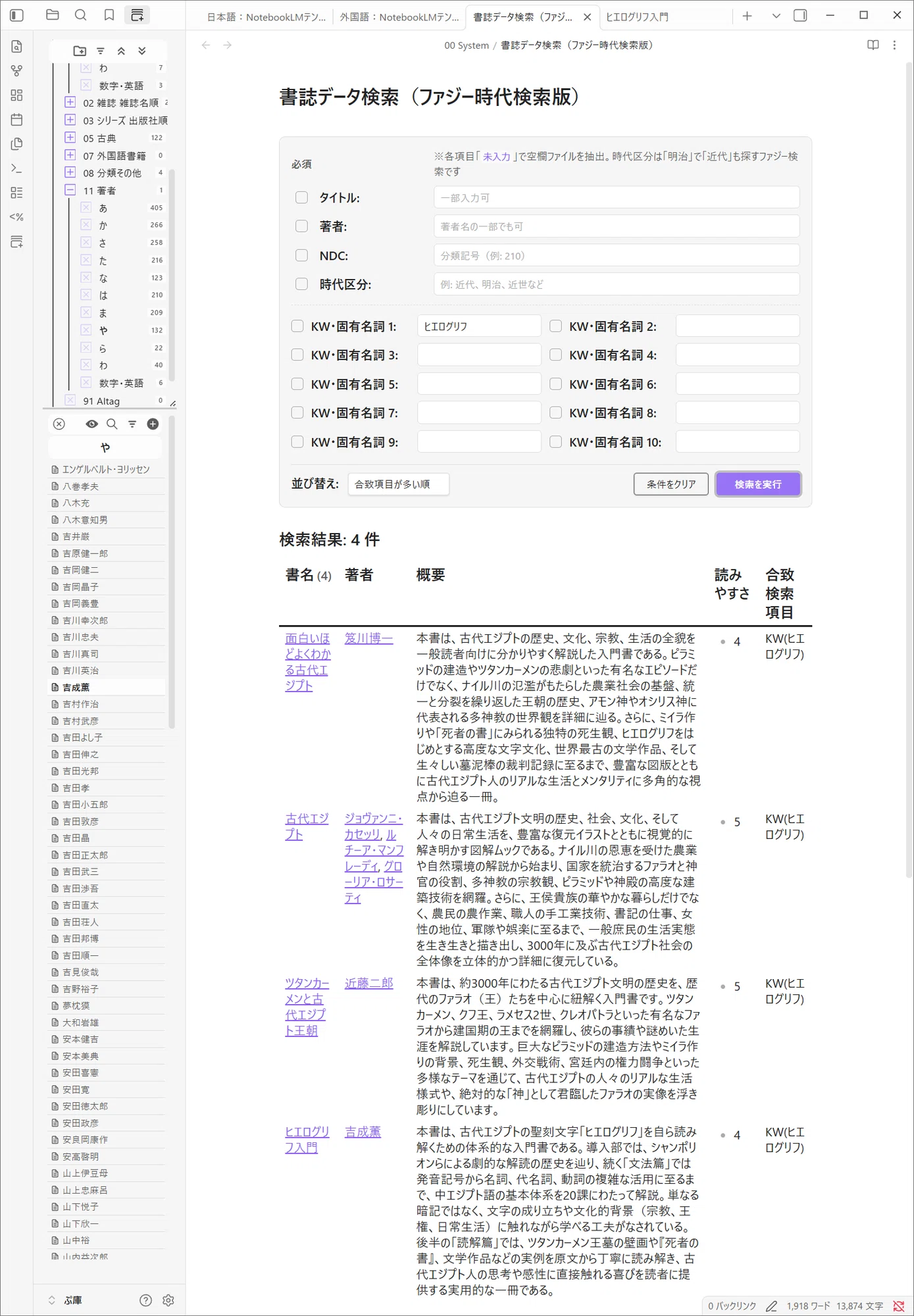
Task: Open the tab list chevron dropdown
Action: (776, 16)
